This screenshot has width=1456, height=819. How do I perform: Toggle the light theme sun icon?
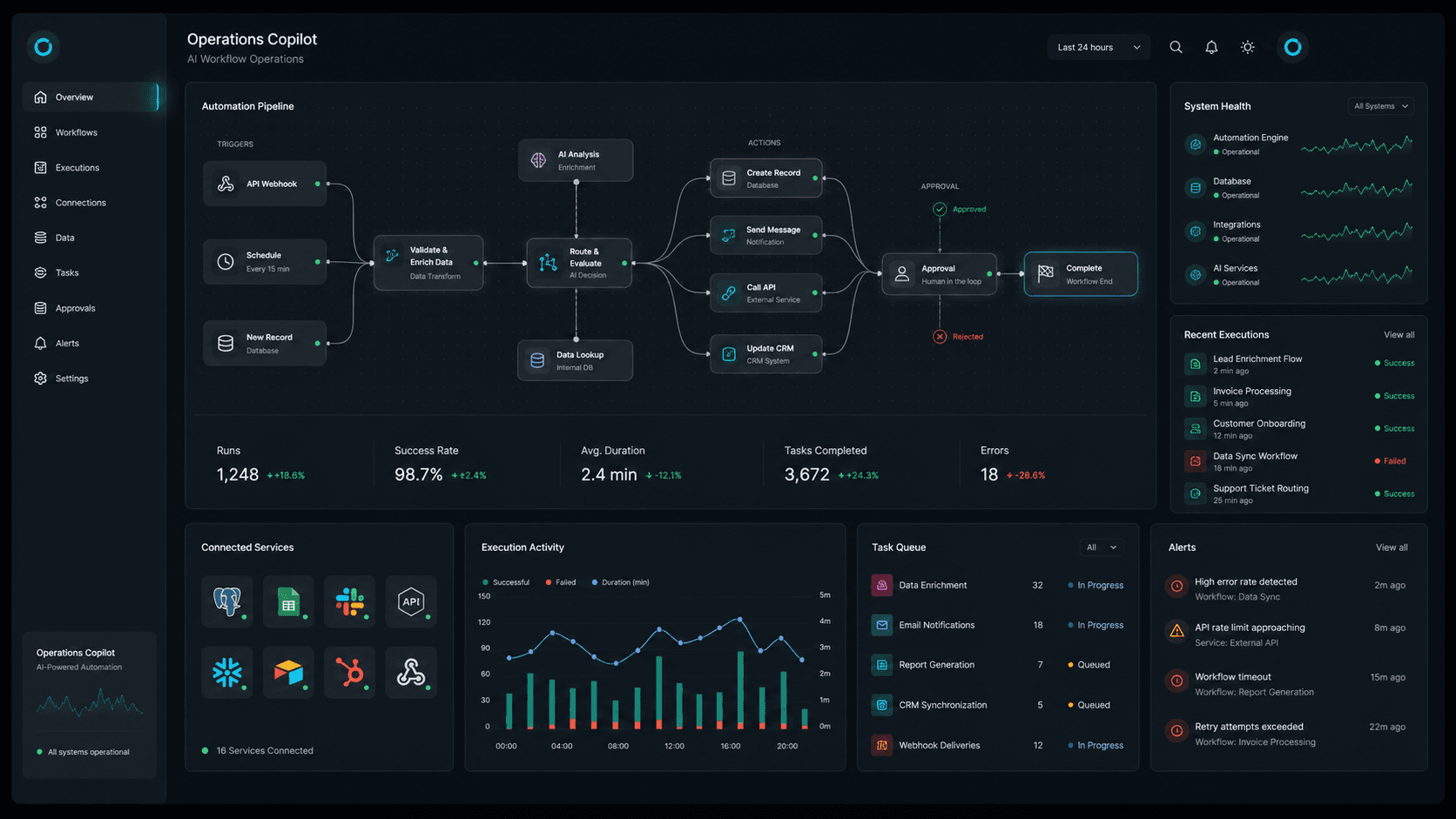(x=1248, y=47)
